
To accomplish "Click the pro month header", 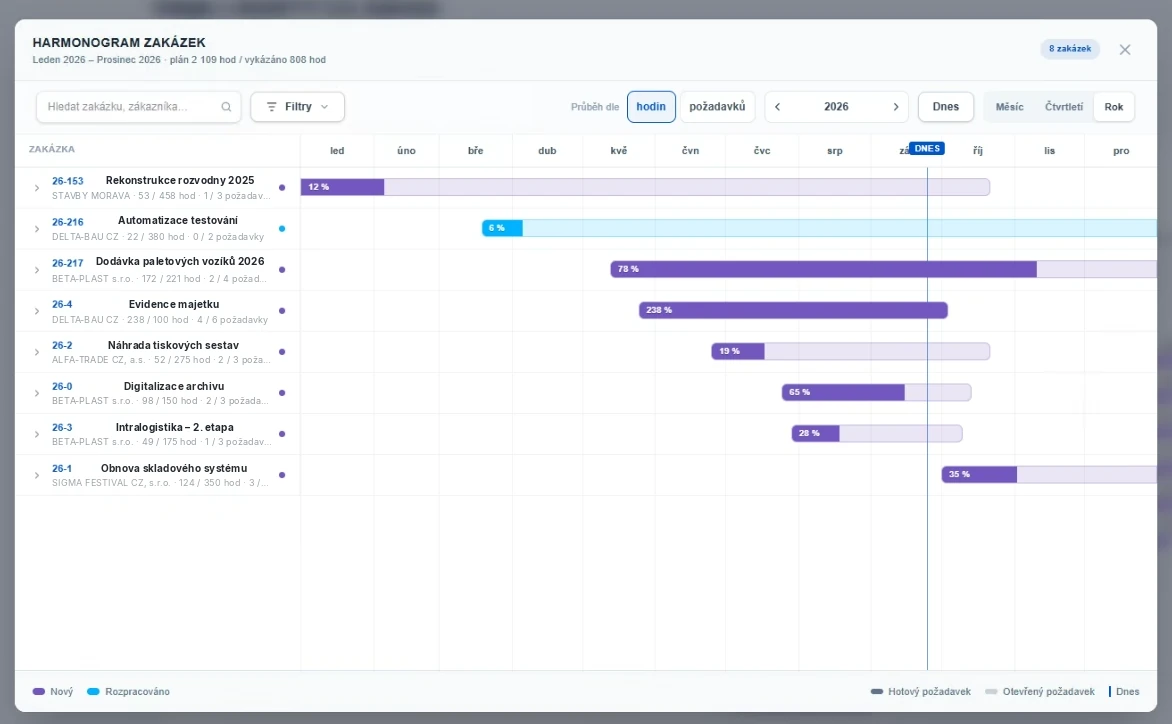I will (1121, 151).
